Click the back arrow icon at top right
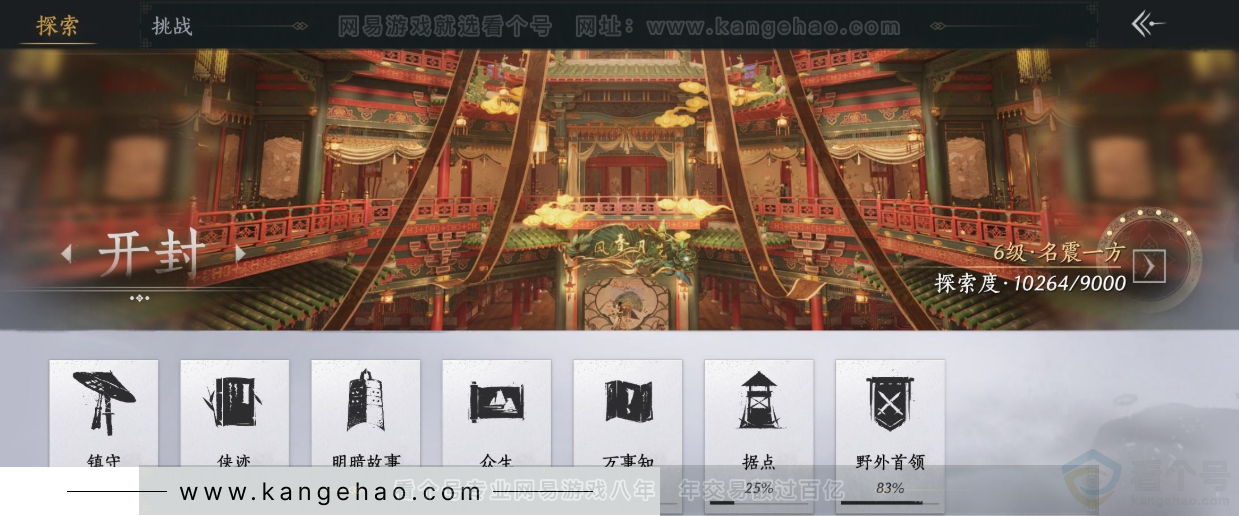The width and height of the screenshot is (1239, 516). tap(1148, 25)
